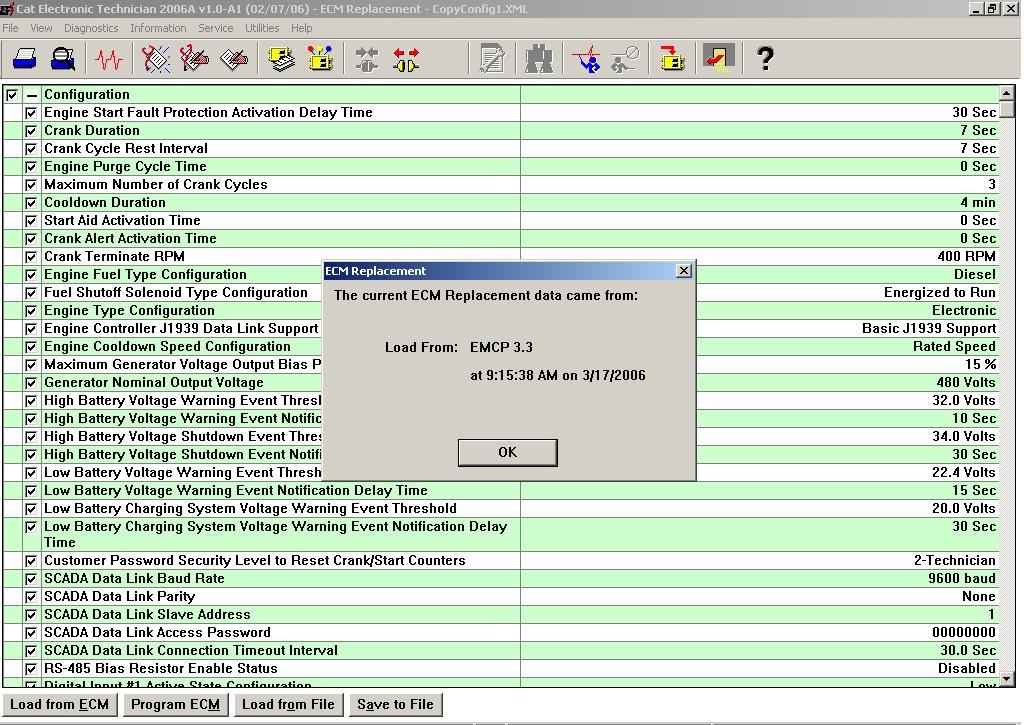Toggle the Engine Purge Cycle Time checkbox

pyautogui.click(x=30, y=167)
